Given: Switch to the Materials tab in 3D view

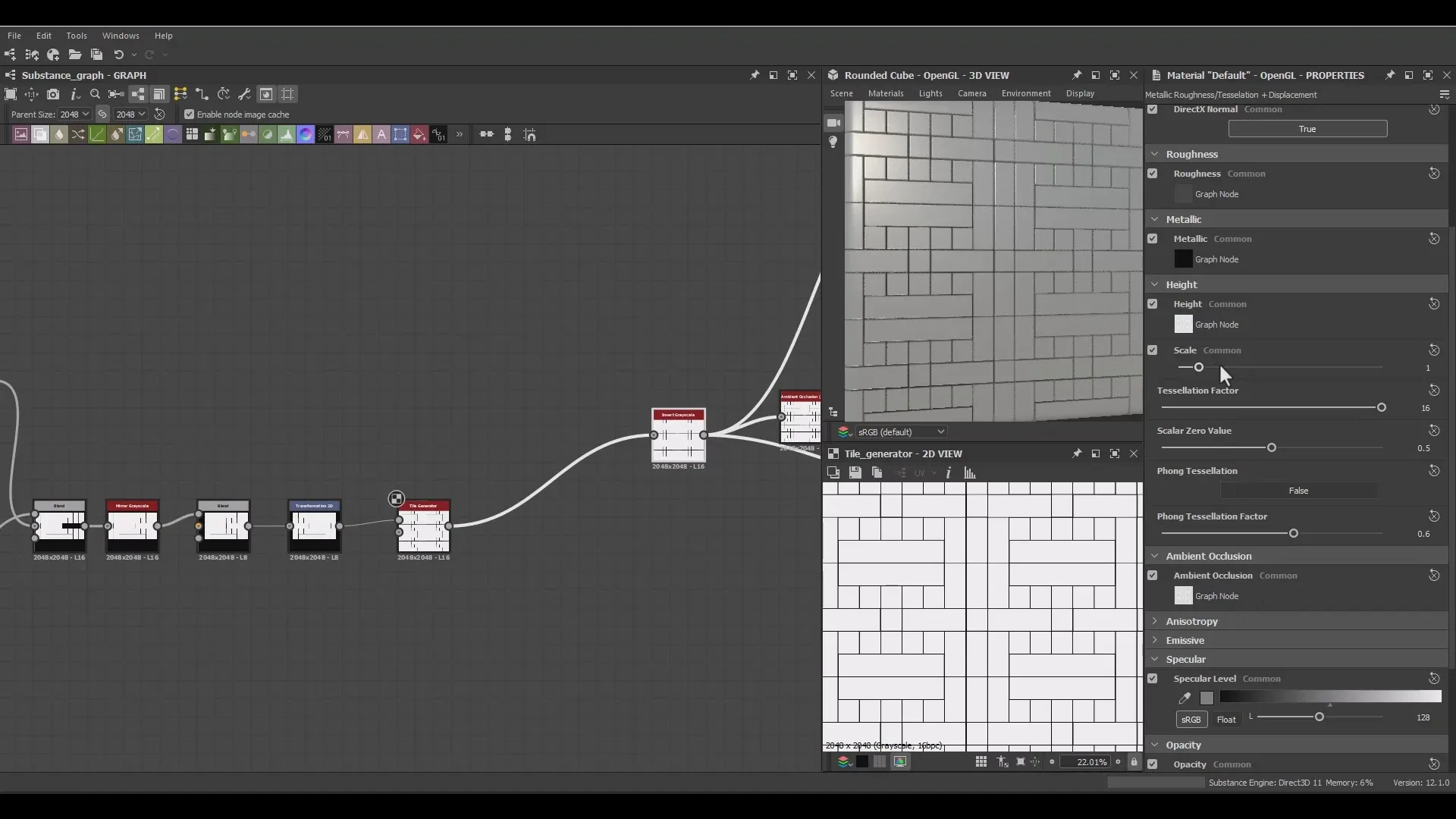Looking at the screenshot, I should (886, 93).
